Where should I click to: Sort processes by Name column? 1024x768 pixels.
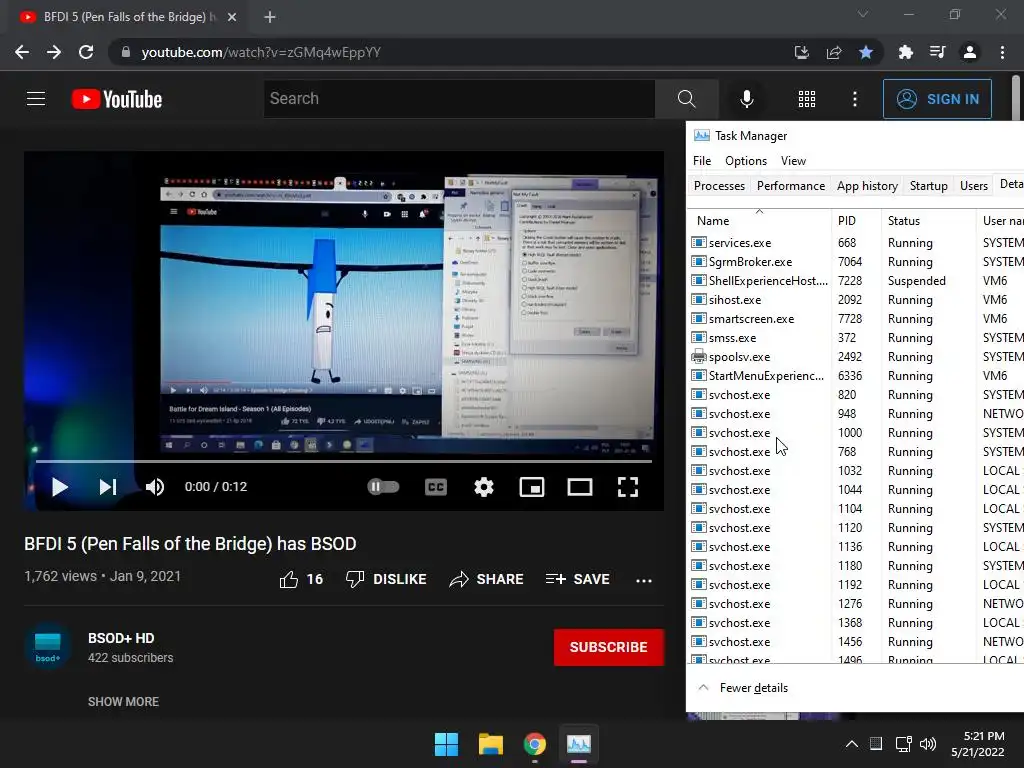pyautogui.click(x=760, y=221)
